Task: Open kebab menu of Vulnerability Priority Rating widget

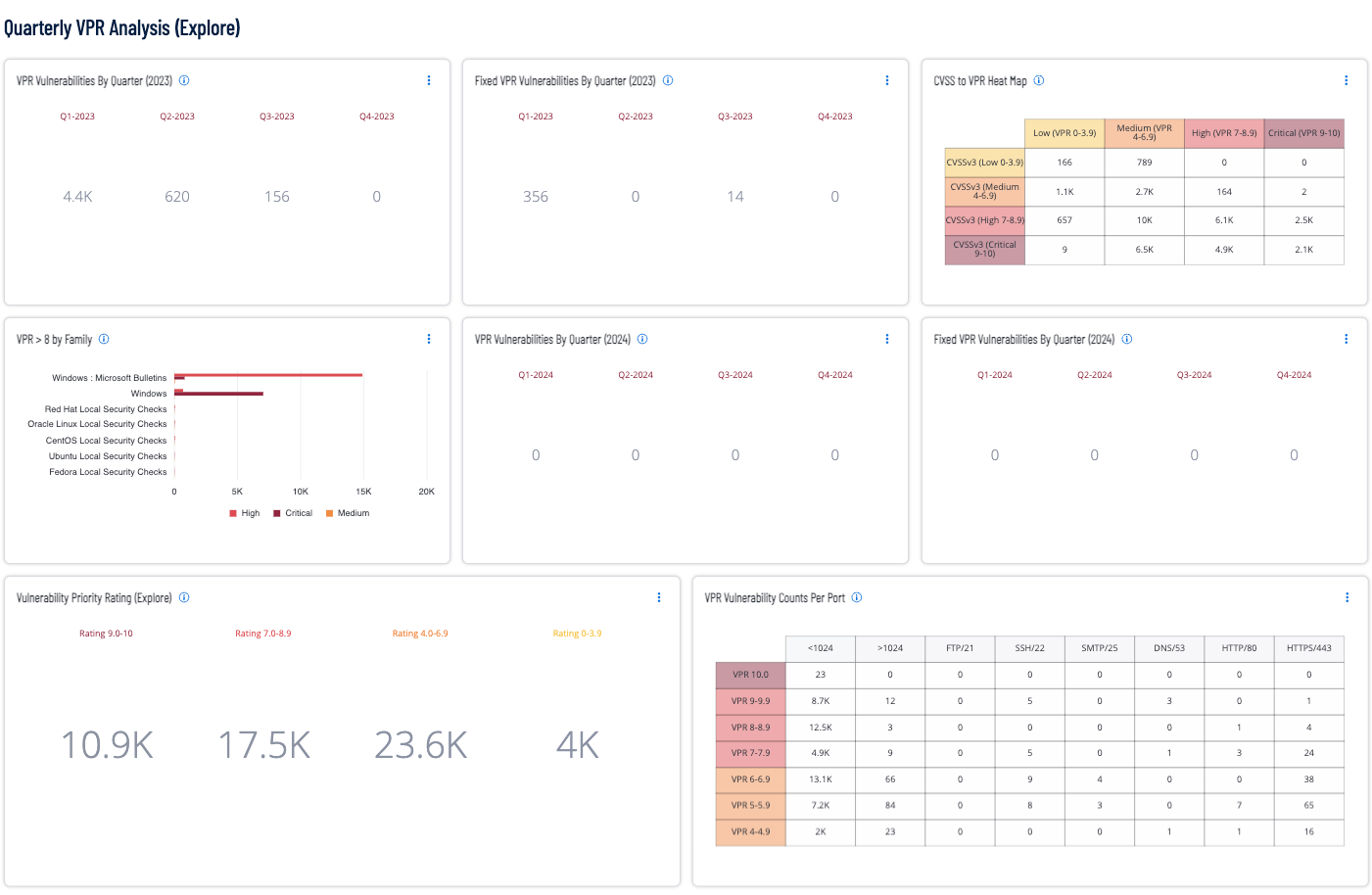Action: 659,598
